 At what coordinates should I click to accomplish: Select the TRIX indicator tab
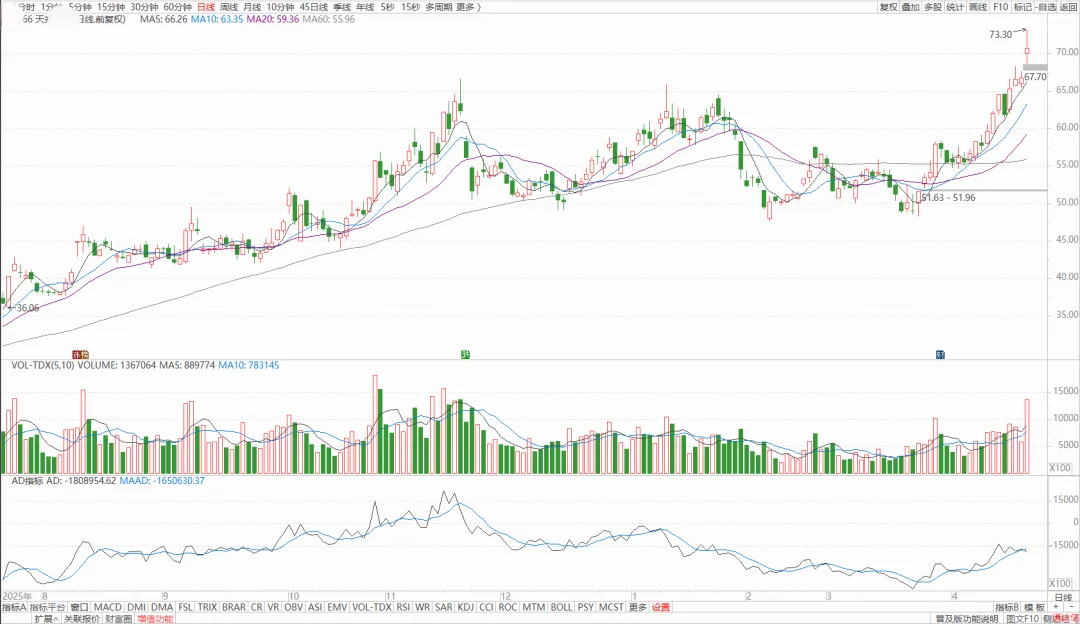click(x=207, y=607)
